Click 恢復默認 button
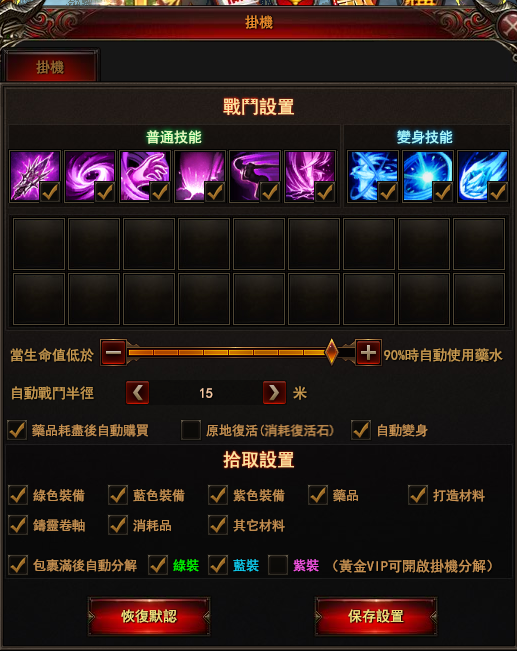The image size is (517, 651). 149,617
